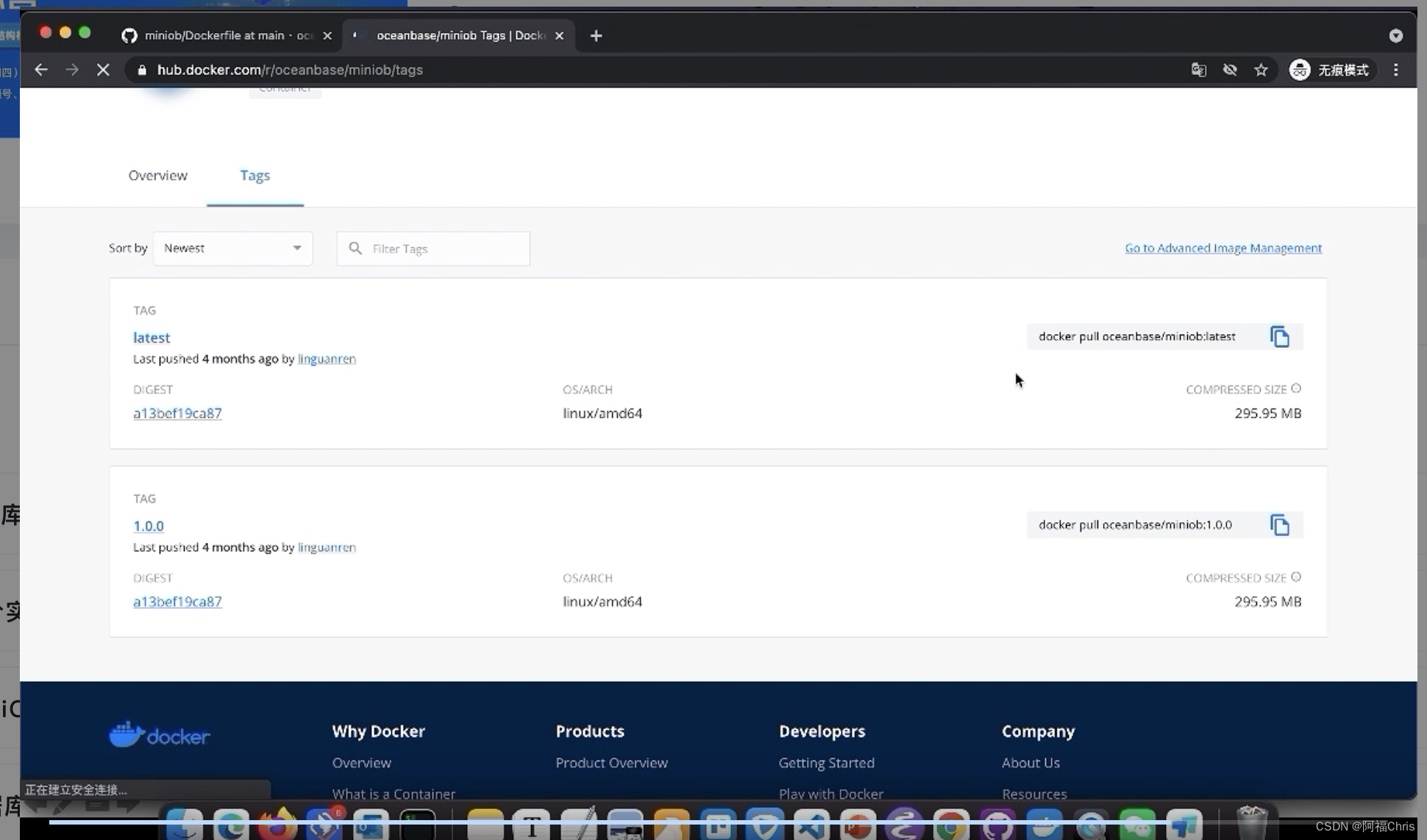Screen dimensions: 1427x840
Task: Open a new browser tab
Action: pos(596,35)
